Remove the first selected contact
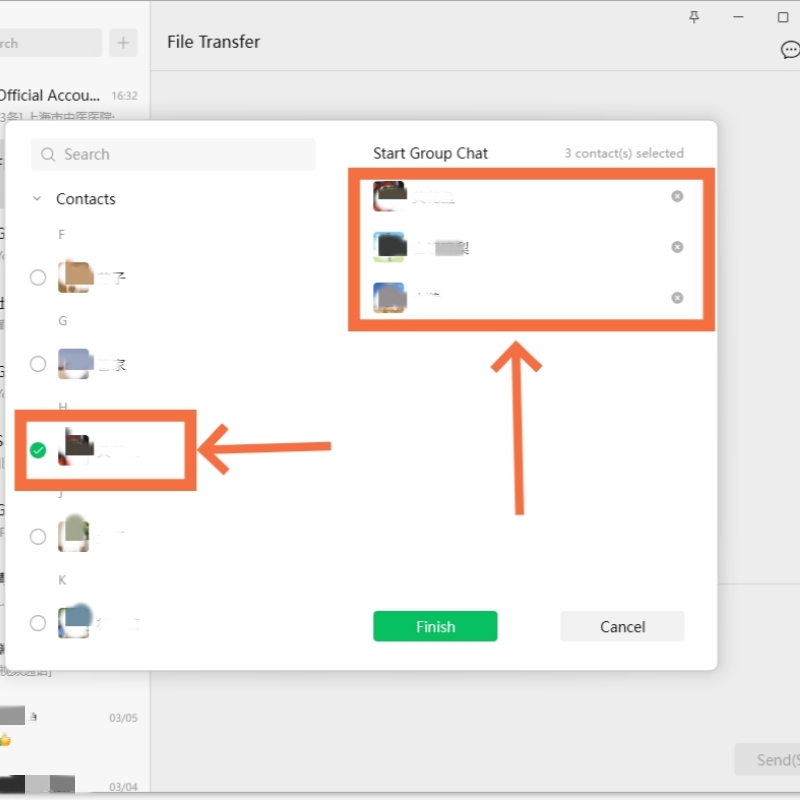This screenshot has height=800, width=800. [677, 196]
